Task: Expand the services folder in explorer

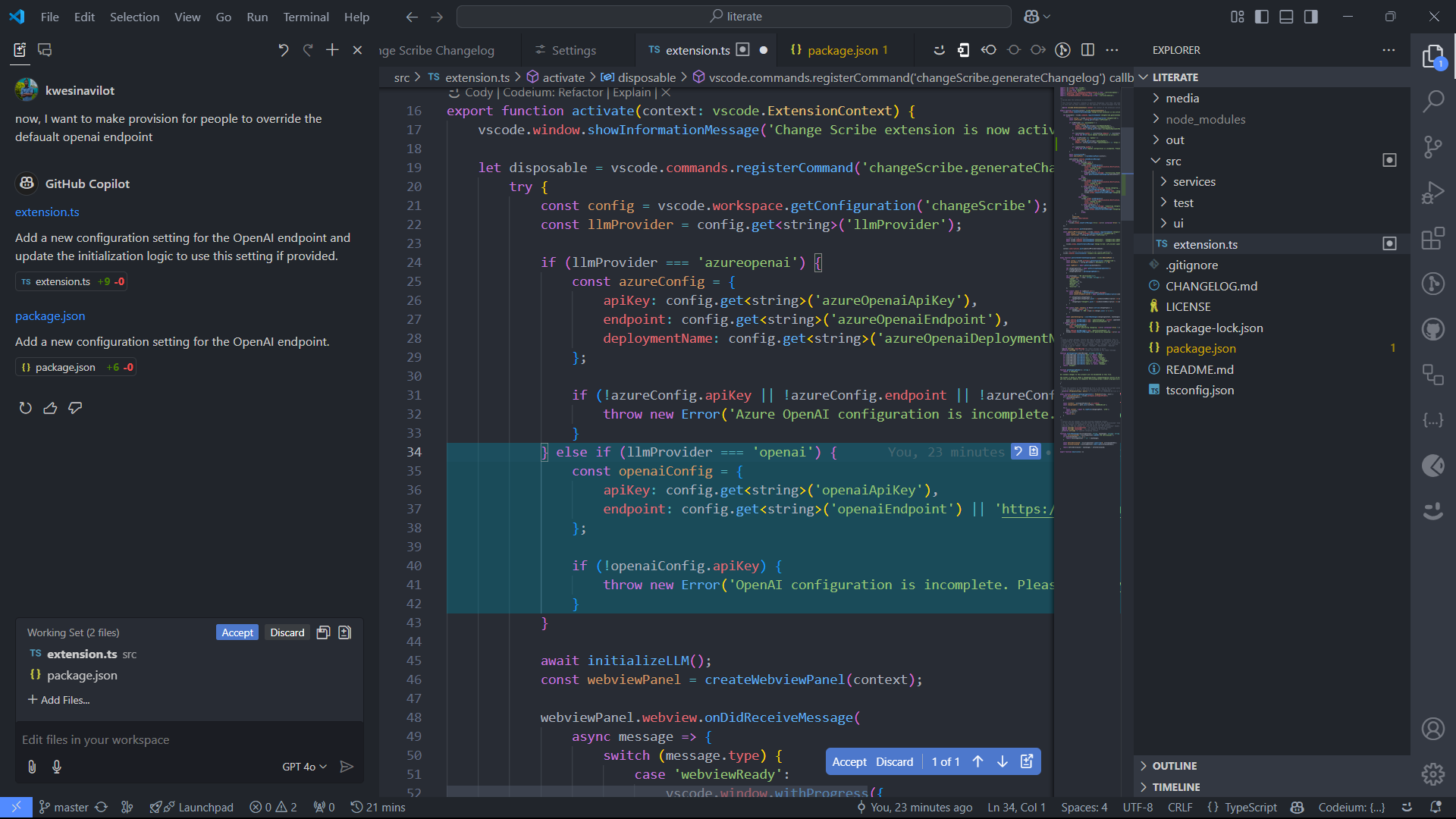Action: [1194, 182]
